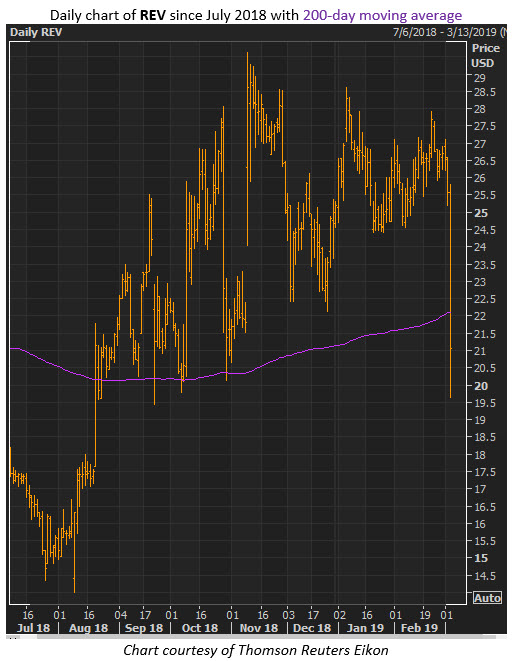
Task: Select the Aug 18 month label
Action: [x=89, y=628]
